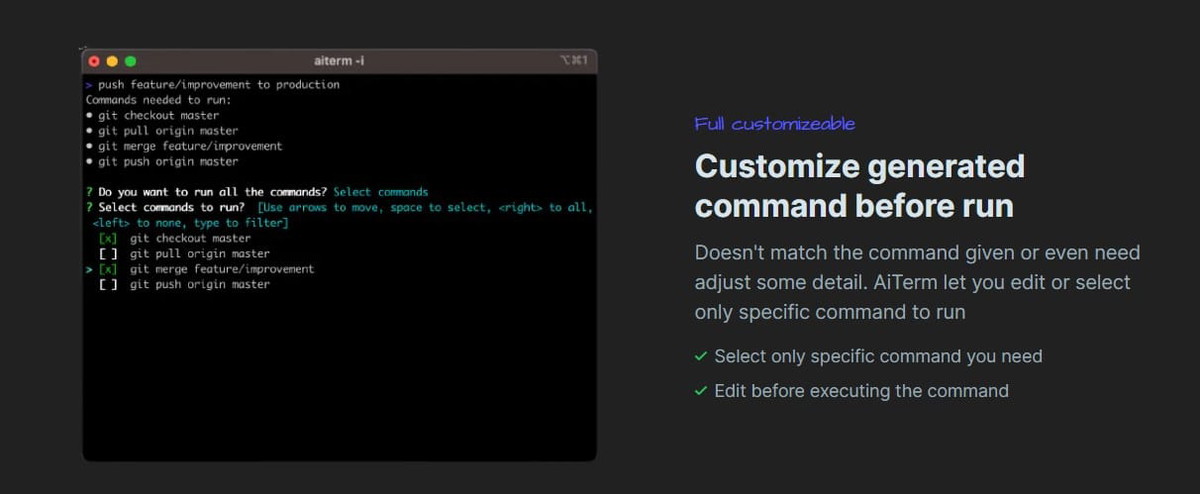The height and width of the screenshot is (494, 1200).
Task: Click the bulleted 'git push origin master' line
Action: (x=162, y=161)
